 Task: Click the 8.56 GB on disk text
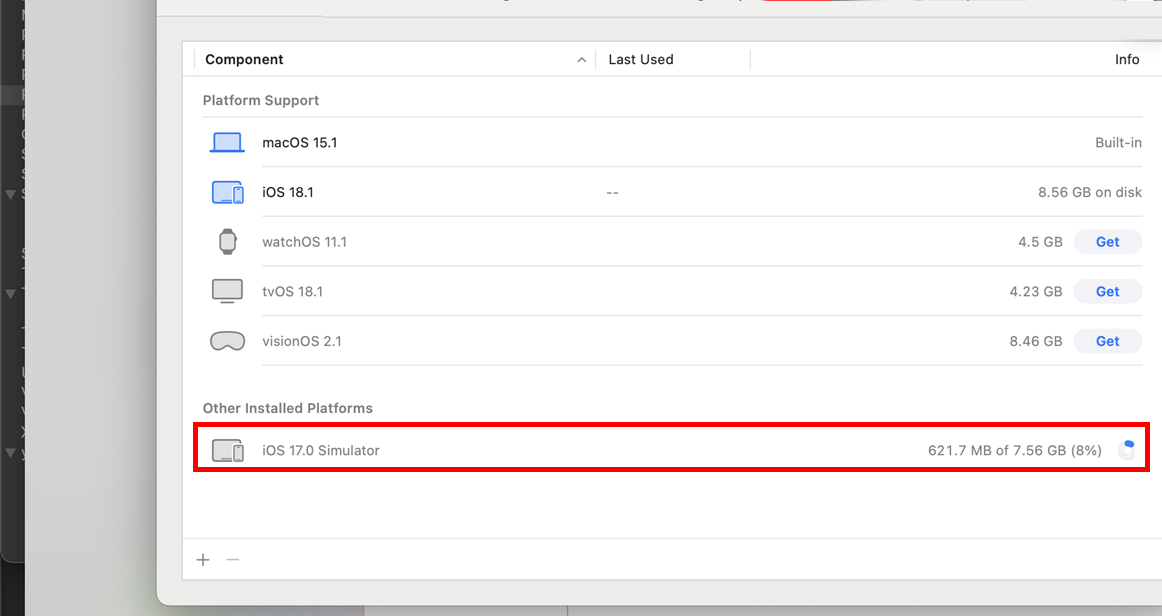tap(1089, 192)
